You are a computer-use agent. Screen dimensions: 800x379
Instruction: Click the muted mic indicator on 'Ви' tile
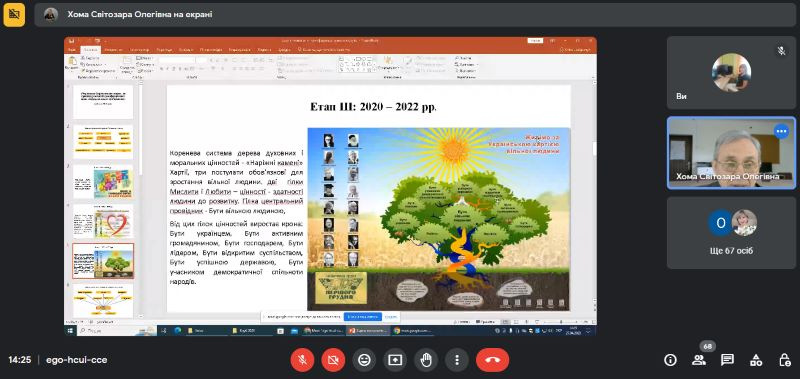[781, 50]
